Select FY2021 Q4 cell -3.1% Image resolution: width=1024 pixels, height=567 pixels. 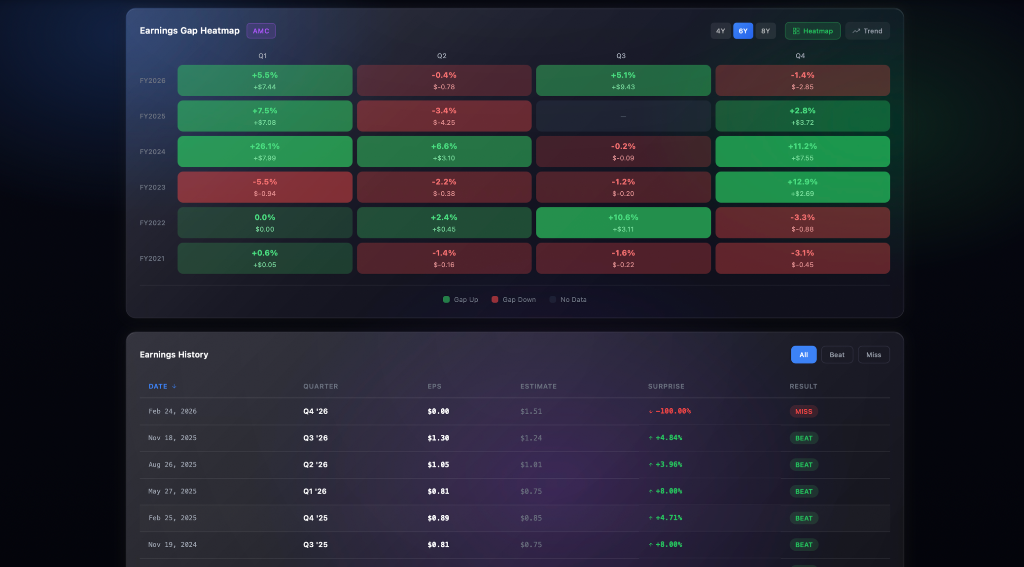[803, 259]
